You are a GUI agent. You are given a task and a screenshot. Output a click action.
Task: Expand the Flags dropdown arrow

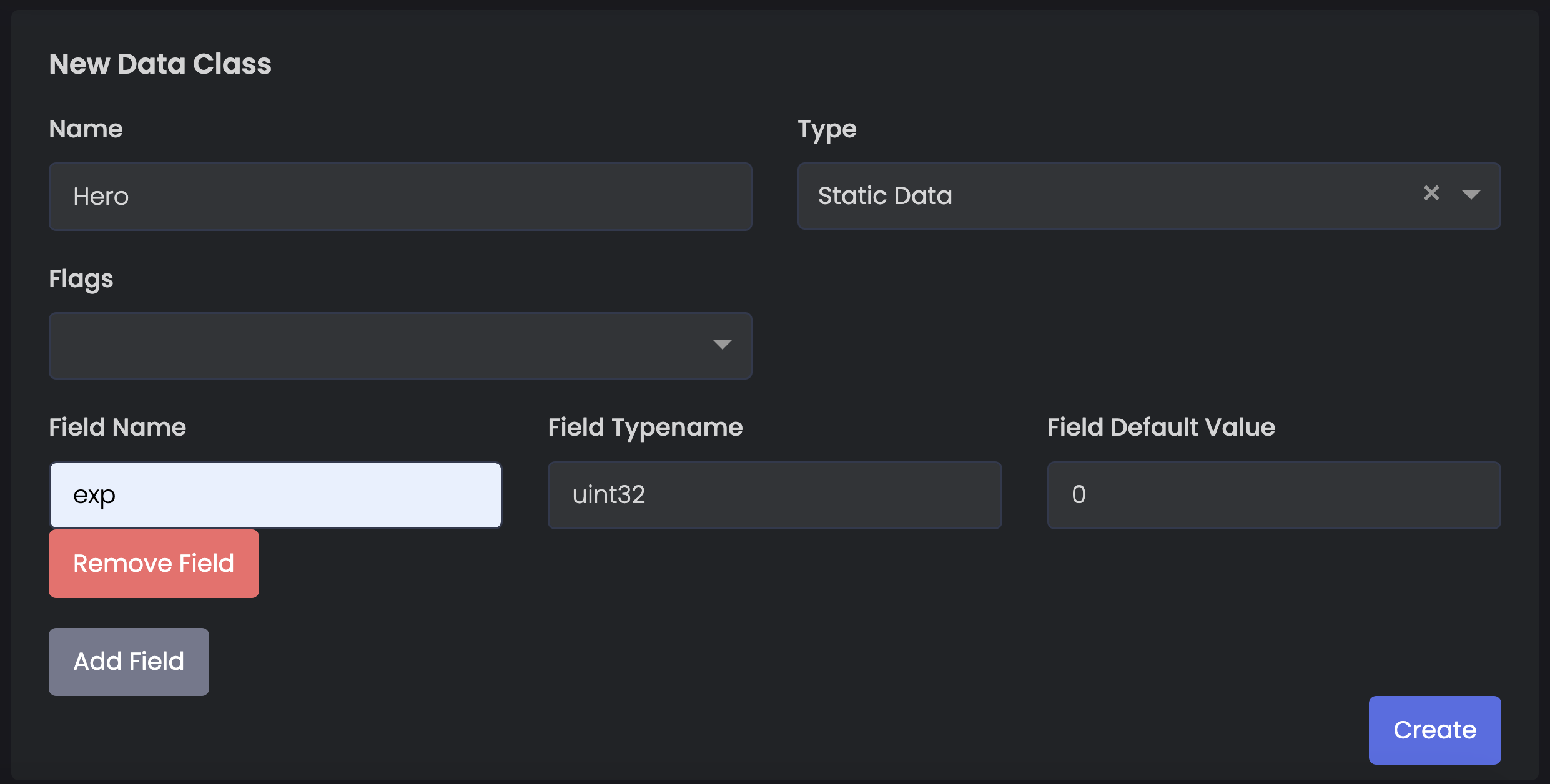pyautogui.click(x=722, y=345)
